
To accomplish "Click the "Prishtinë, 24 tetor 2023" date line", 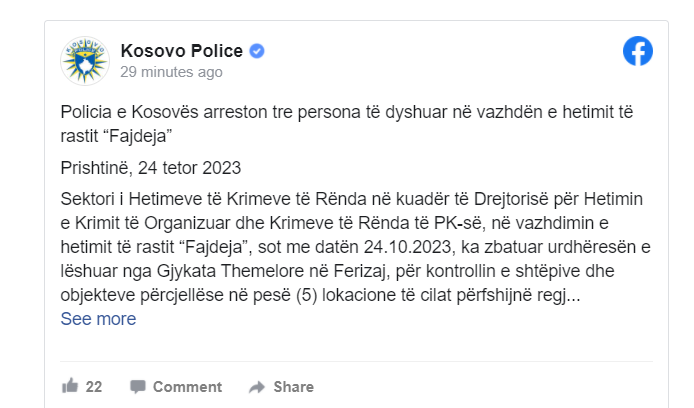I will click(151, 167).
